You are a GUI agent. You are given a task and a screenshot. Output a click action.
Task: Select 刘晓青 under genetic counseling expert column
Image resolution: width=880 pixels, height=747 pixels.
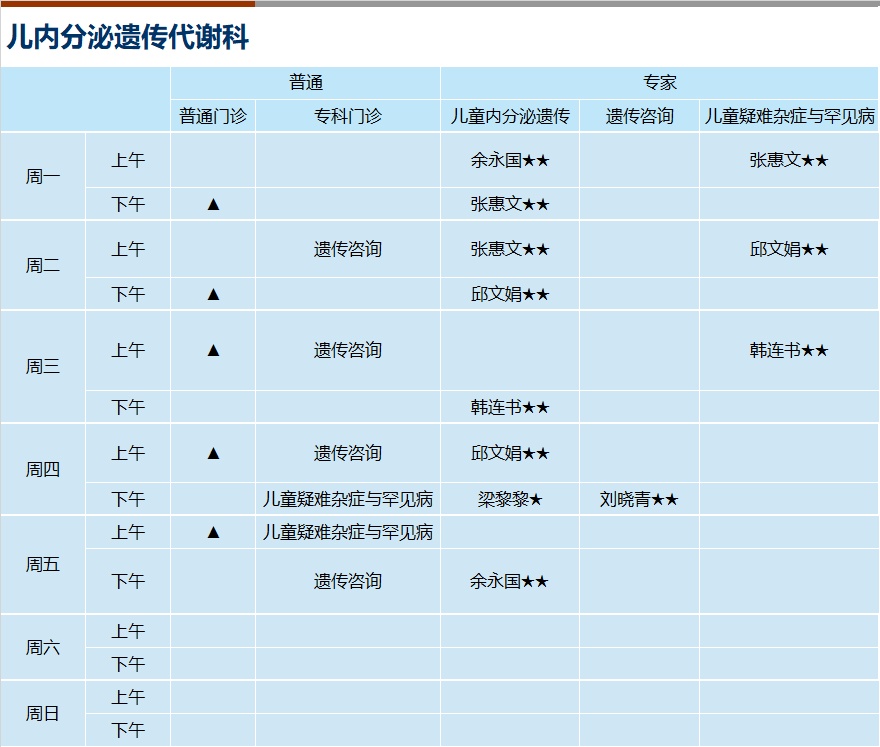[638, 499]
